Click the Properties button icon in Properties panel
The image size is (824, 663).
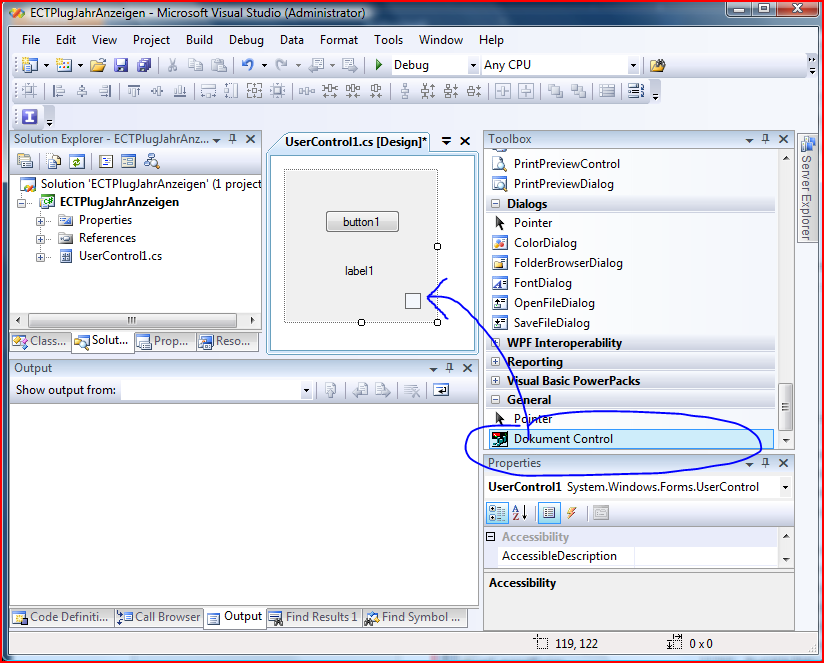click(549, 513)
